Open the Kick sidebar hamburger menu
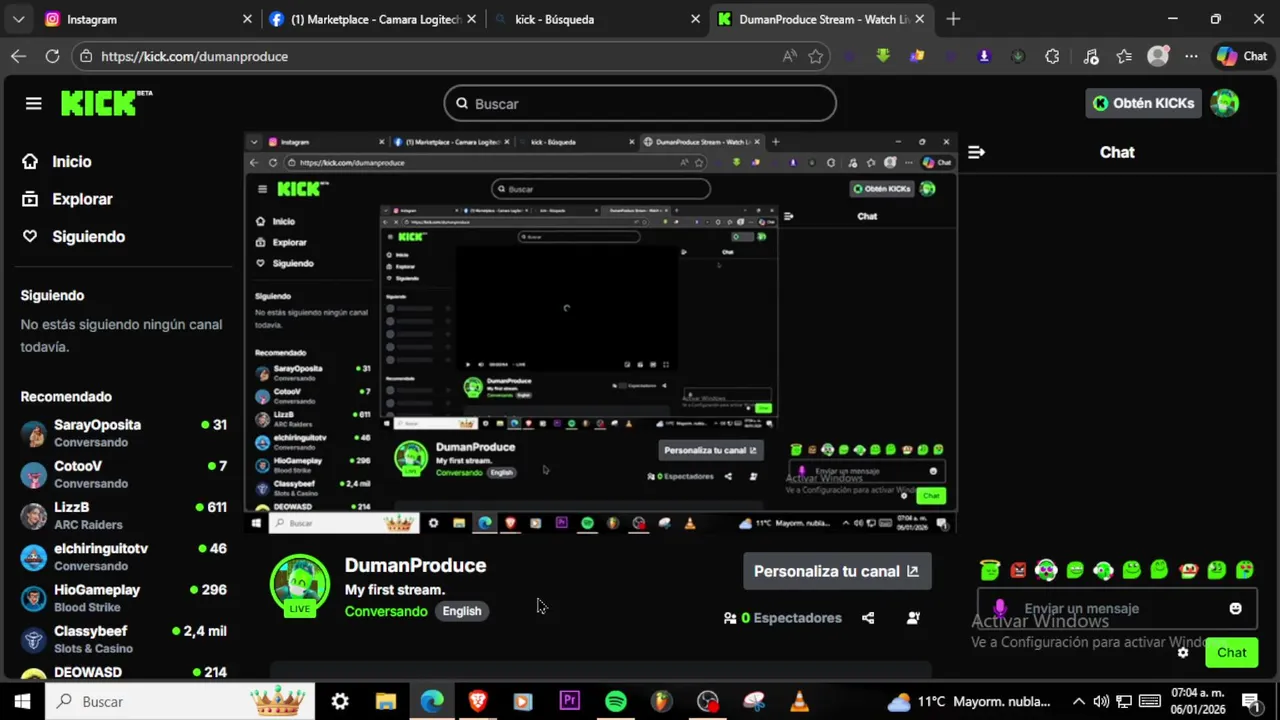 pos(34,103)
